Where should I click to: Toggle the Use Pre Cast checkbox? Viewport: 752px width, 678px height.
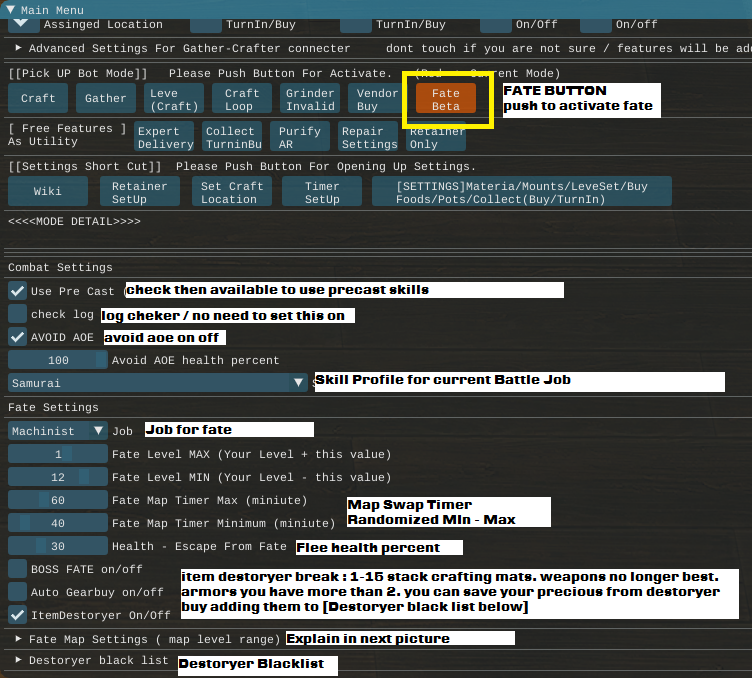click(x=18, y=291)
